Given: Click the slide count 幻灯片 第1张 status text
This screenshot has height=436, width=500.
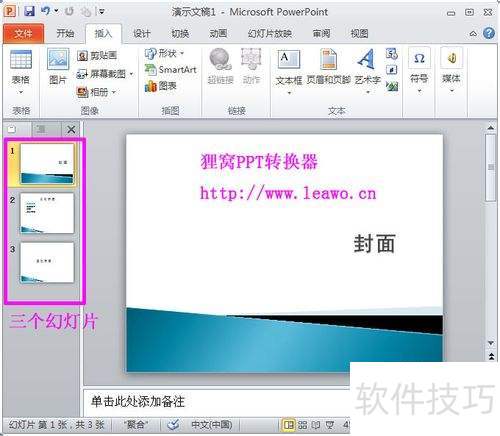Looking at the screenshot, I should coord(56,425).
